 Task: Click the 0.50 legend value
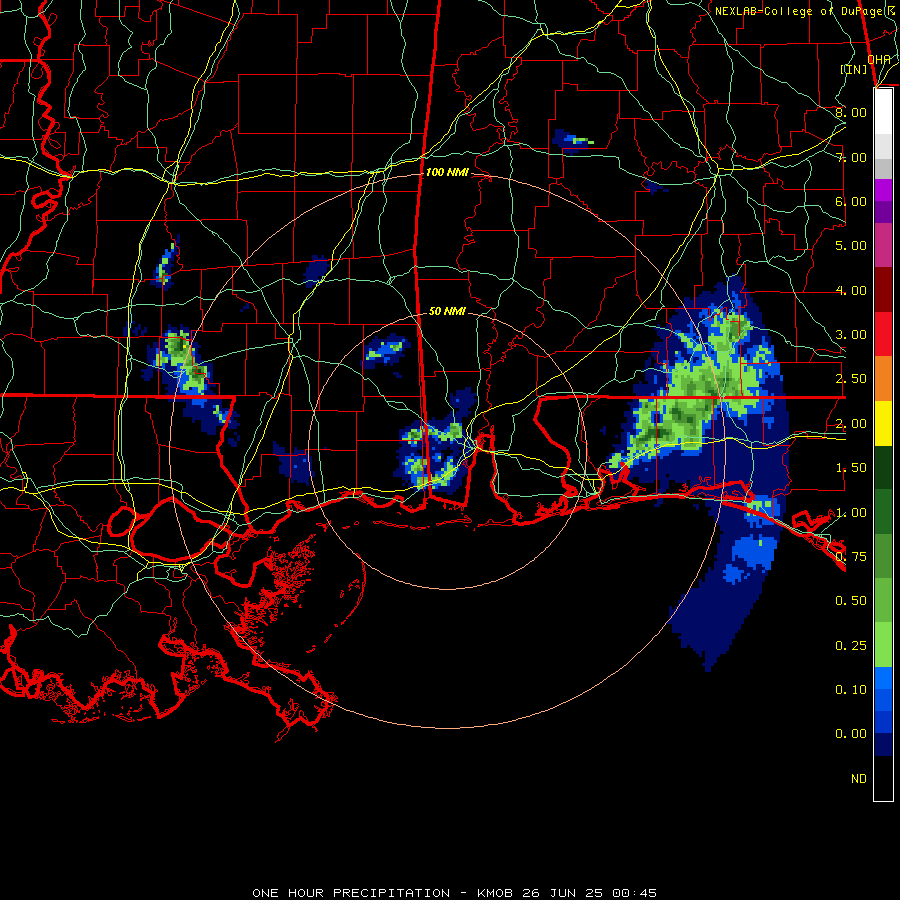(x=851, y=601)
